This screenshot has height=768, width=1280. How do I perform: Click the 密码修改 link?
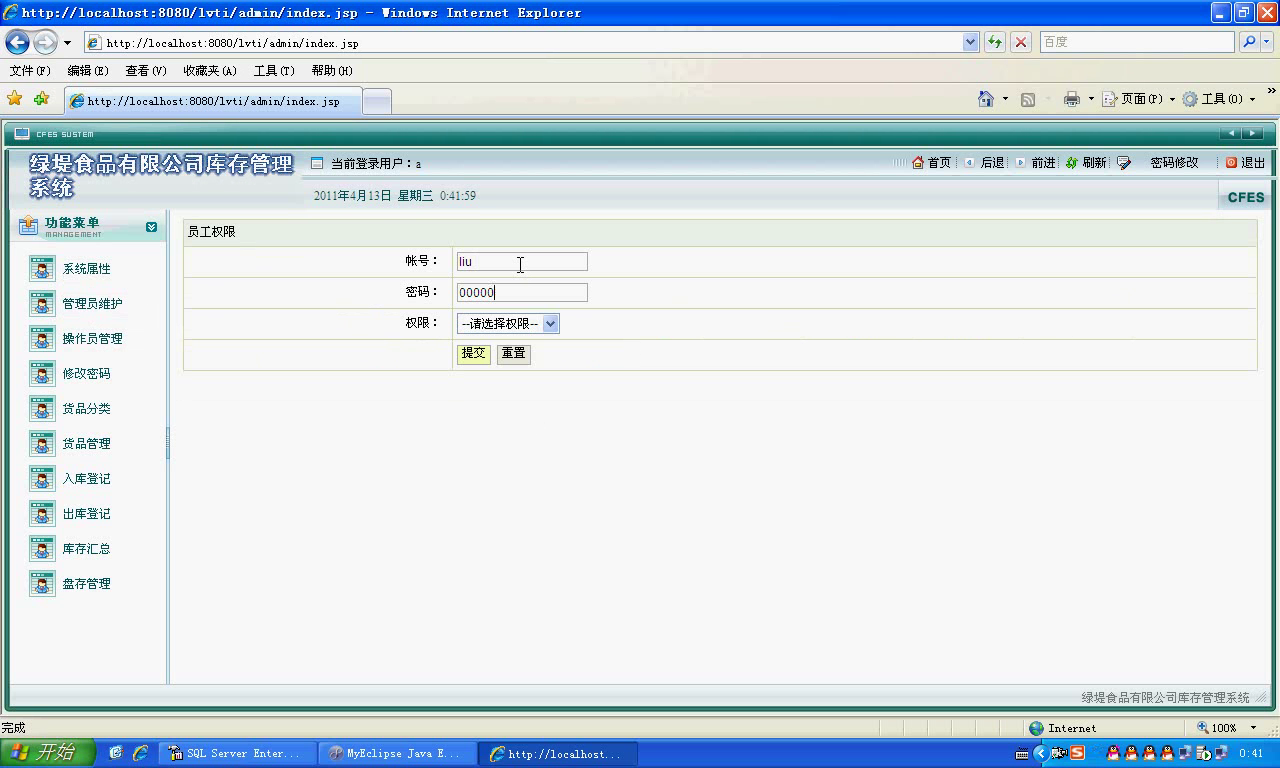(1173, 163)
